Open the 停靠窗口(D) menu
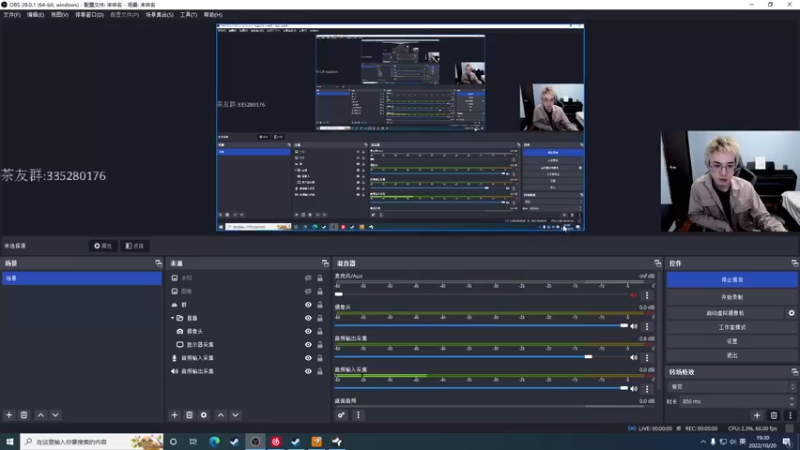 pyautogui.click(x=89, y=15)
